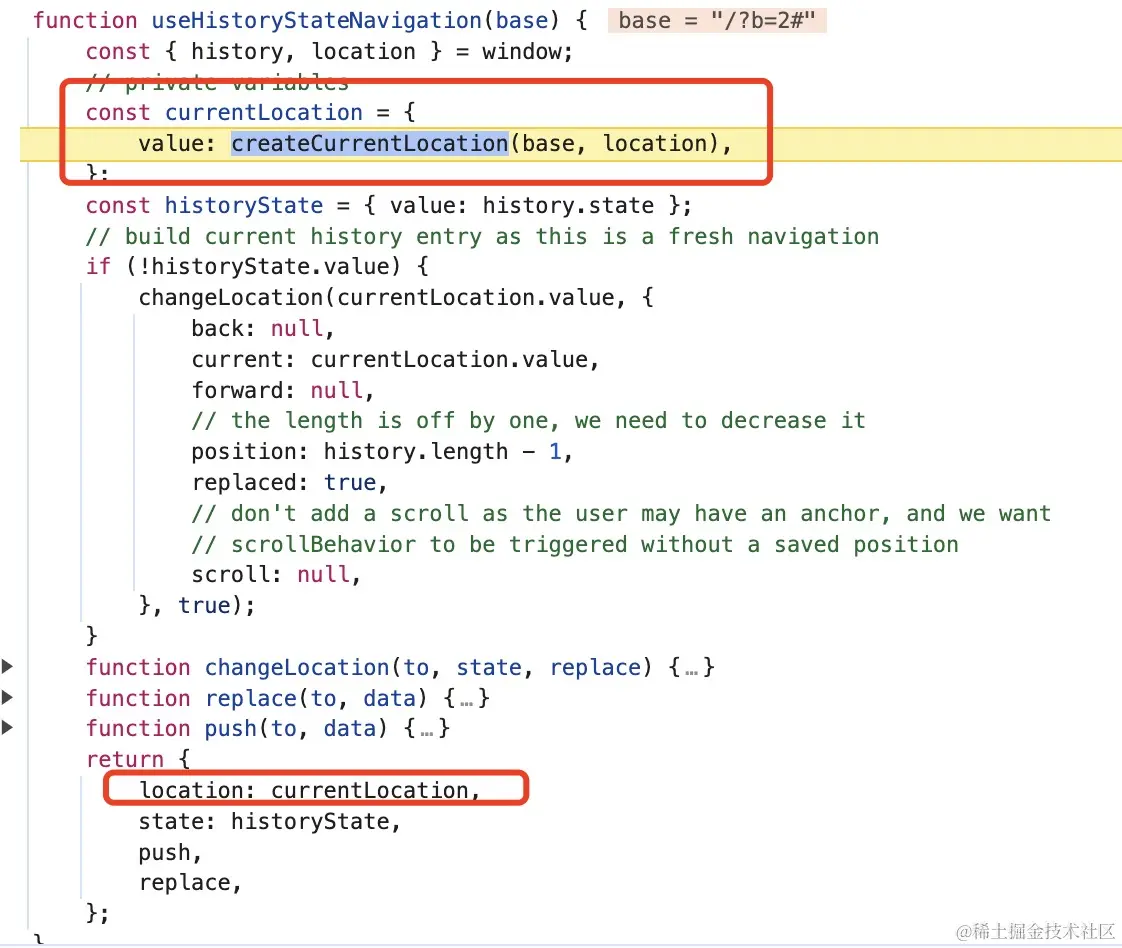Click the 'location: currentLocation,' return line
Screen dimensions: 1122x948
pos(309,791)
